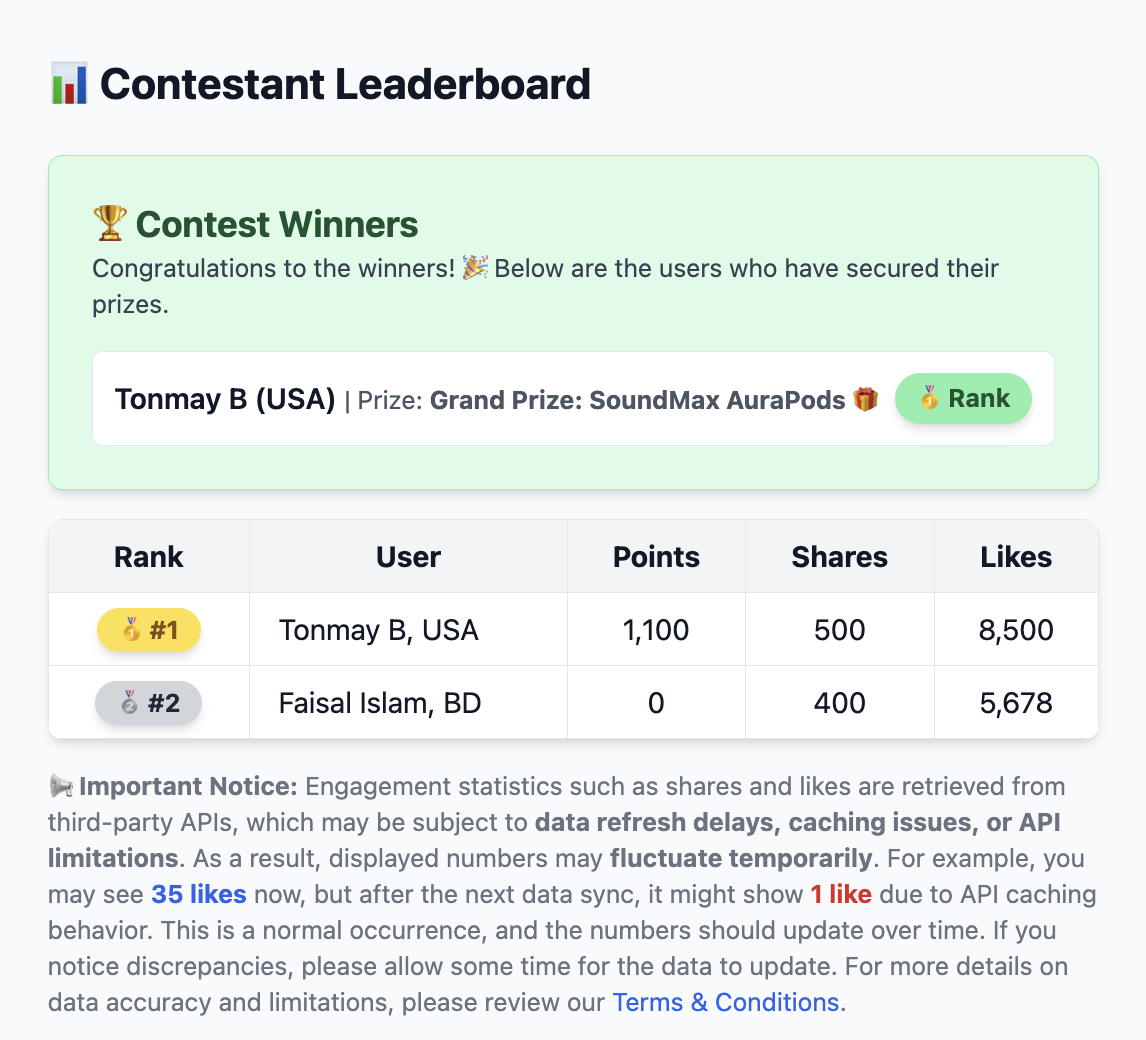This screenshot has width=1146, height=1040.
Task: Click the gray #2 rank badge
Action: tap(149, 703)
